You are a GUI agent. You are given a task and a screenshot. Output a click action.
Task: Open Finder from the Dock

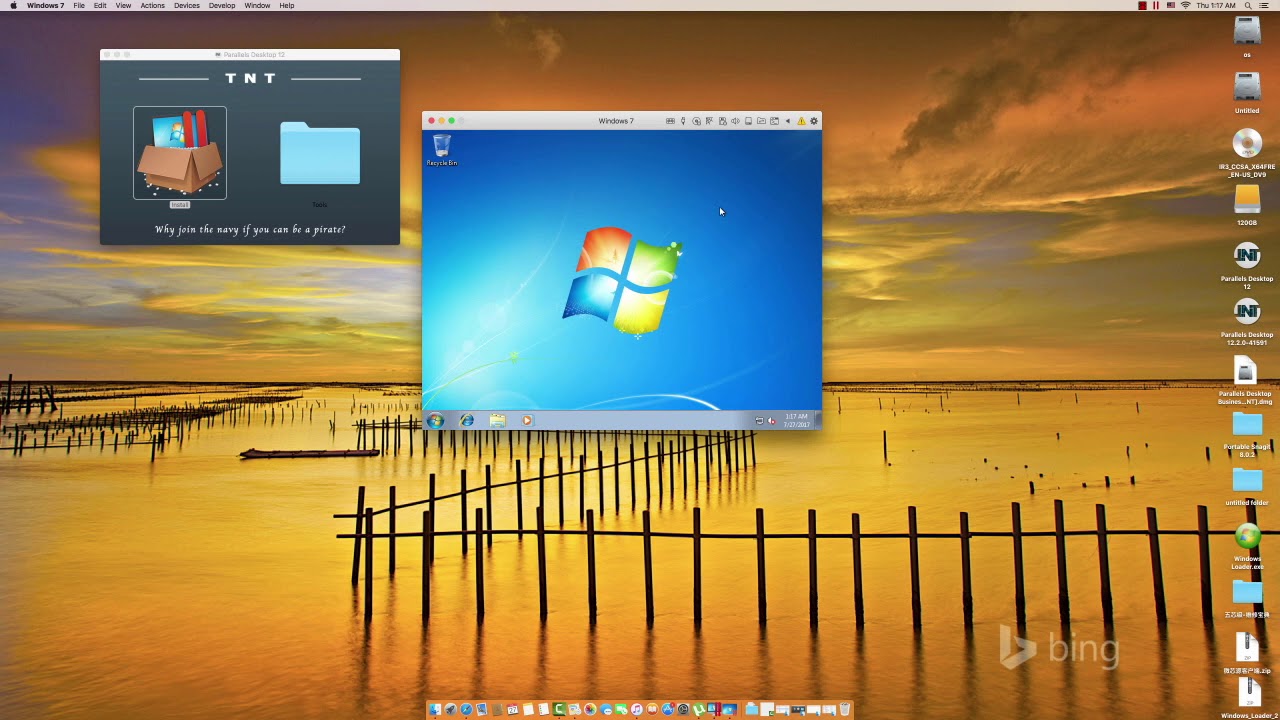pyautogui.click(x=435, y=709)
